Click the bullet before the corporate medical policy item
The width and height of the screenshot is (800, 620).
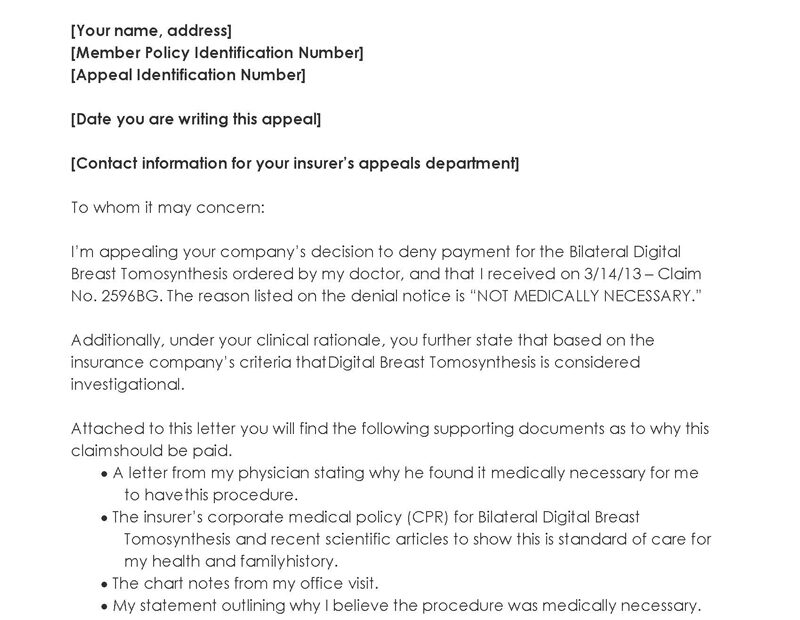point(105,517)
